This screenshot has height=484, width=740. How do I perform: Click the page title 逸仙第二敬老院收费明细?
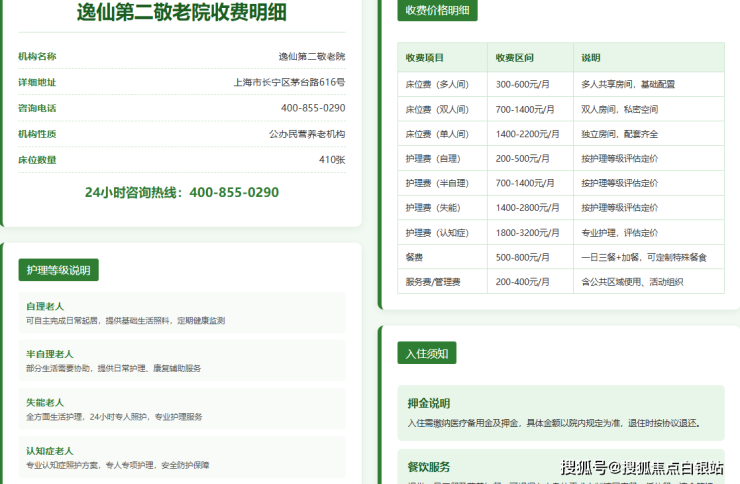182,12
